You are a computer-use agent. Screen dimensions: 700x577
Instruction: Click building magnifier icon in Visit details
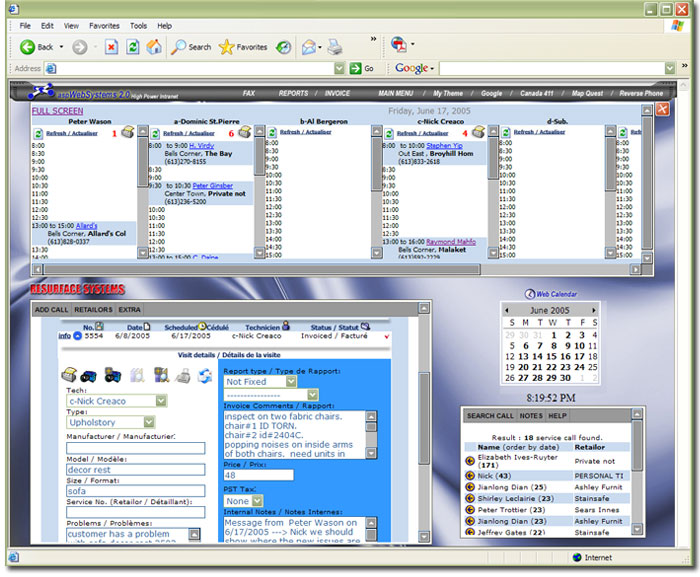click(x=161, y=375)
